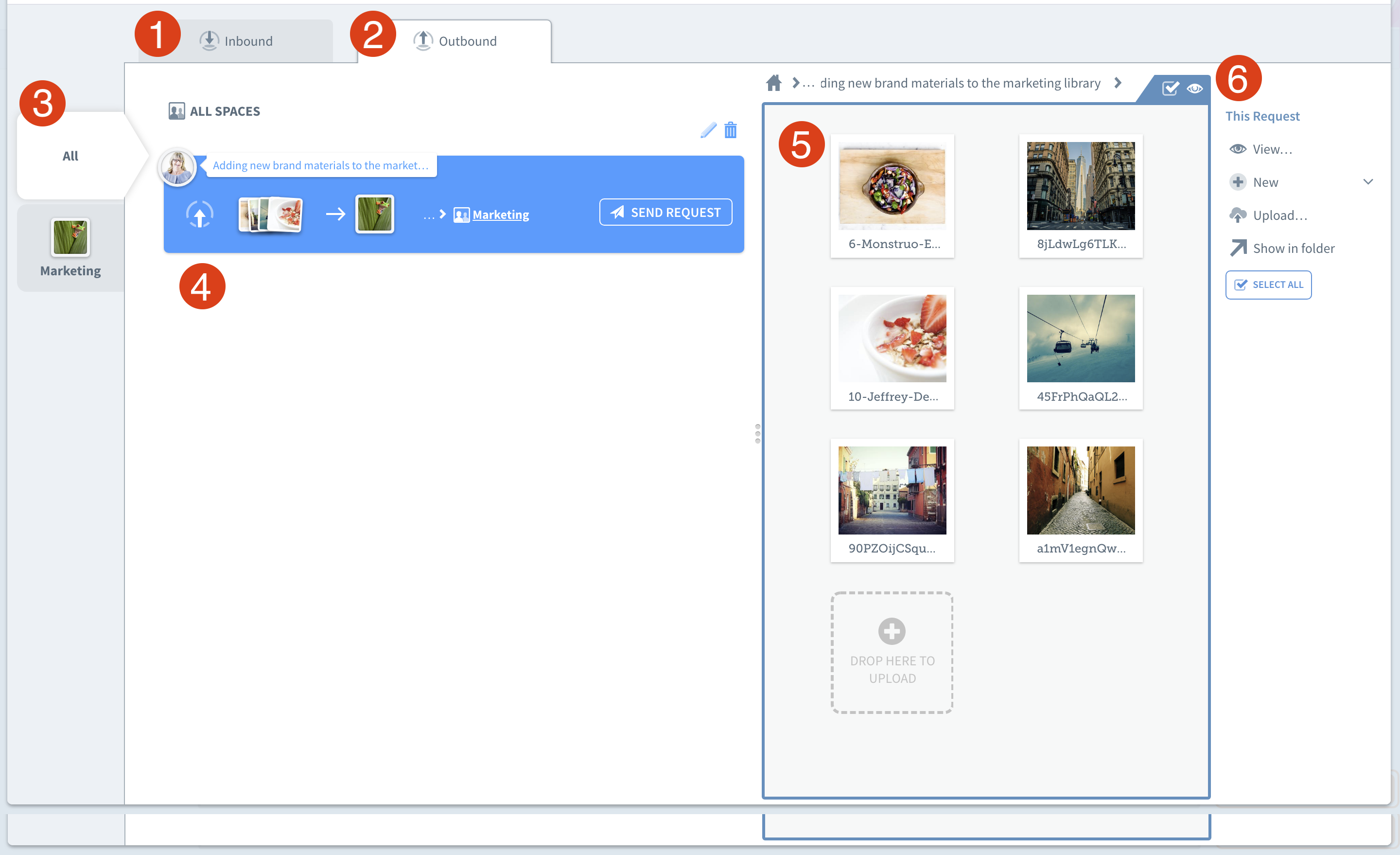Go to home via breadcrumb house icon
The height and width of the screenshot is (855, 1400).
[x=773, y=83]
